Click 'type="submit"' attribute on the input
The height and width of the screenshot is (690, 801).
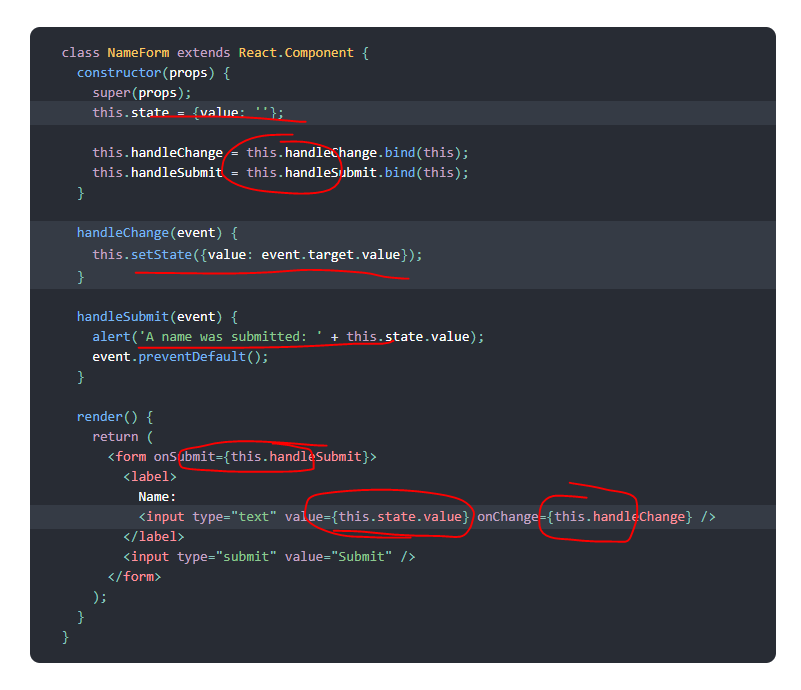[x=227, y=557]
